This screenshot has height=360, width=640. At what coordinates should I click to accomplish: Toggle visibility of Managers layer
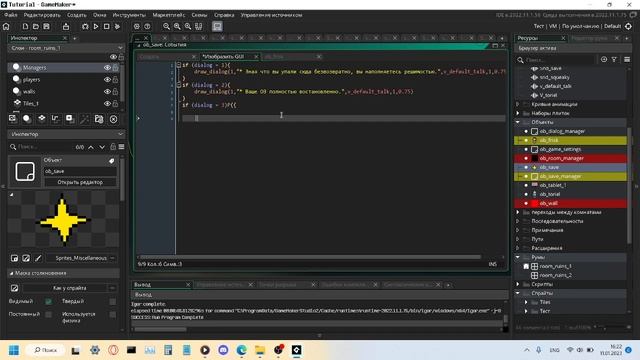[x=107, y=68]
